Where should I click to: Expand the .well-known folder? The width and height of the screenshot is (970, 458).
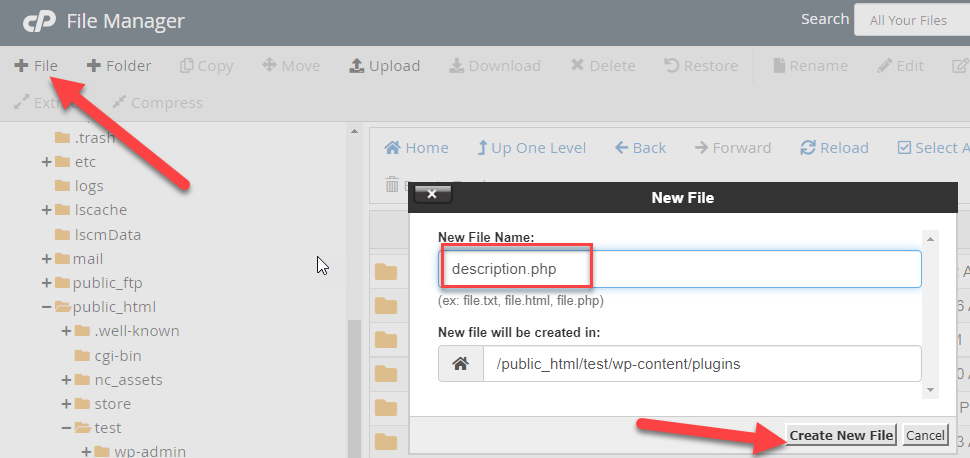pyautogui.click(x=66, y=332)
